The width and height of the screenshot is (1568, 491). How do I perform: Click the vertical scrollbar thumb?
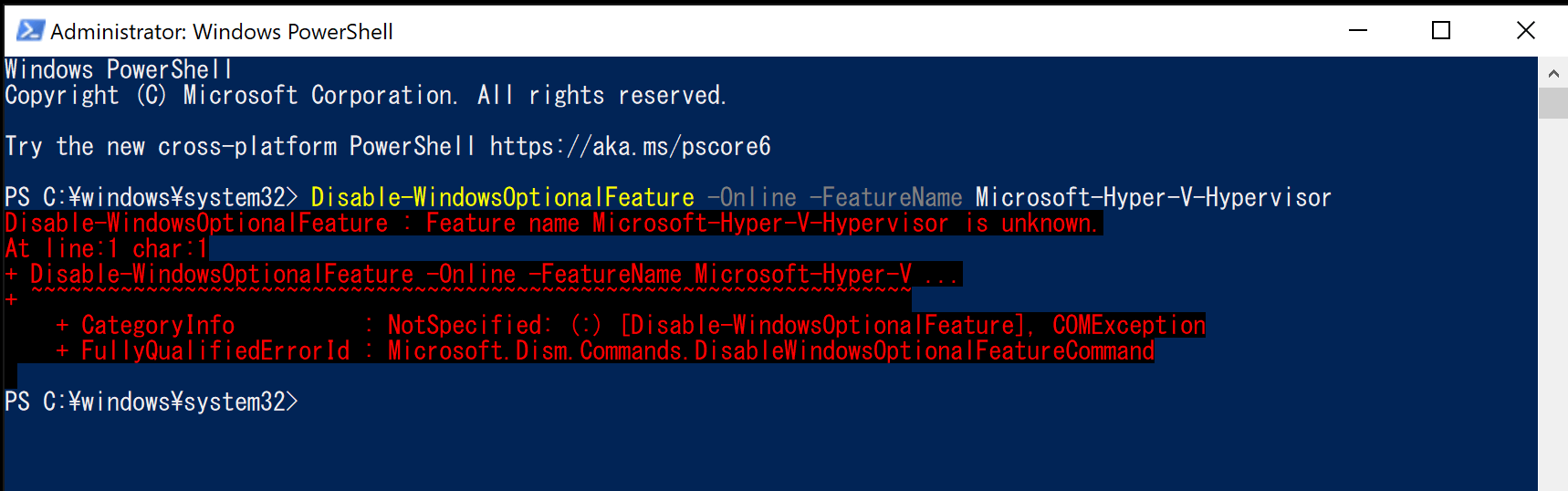1552,103
